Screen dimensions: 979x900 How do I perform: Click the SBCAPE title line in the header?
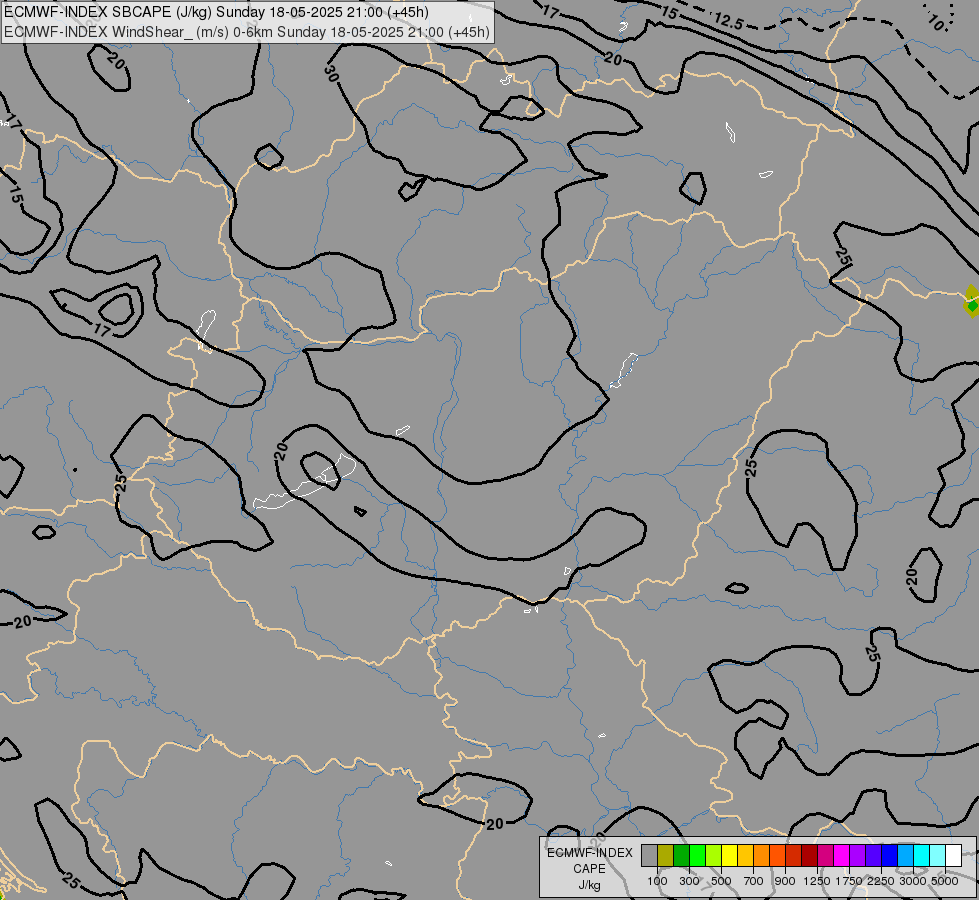(x=217, y=12)
